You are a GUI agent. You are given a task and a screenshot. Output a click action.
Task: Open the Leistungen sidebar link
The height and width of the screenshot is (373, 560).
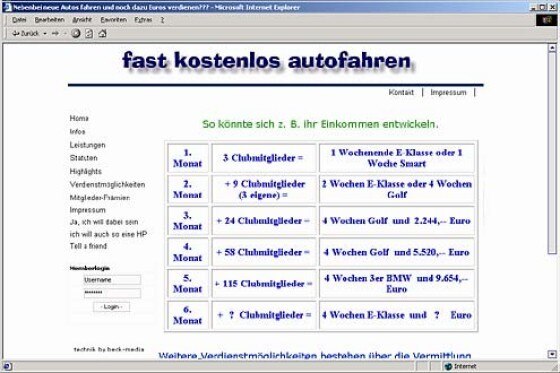88,145
